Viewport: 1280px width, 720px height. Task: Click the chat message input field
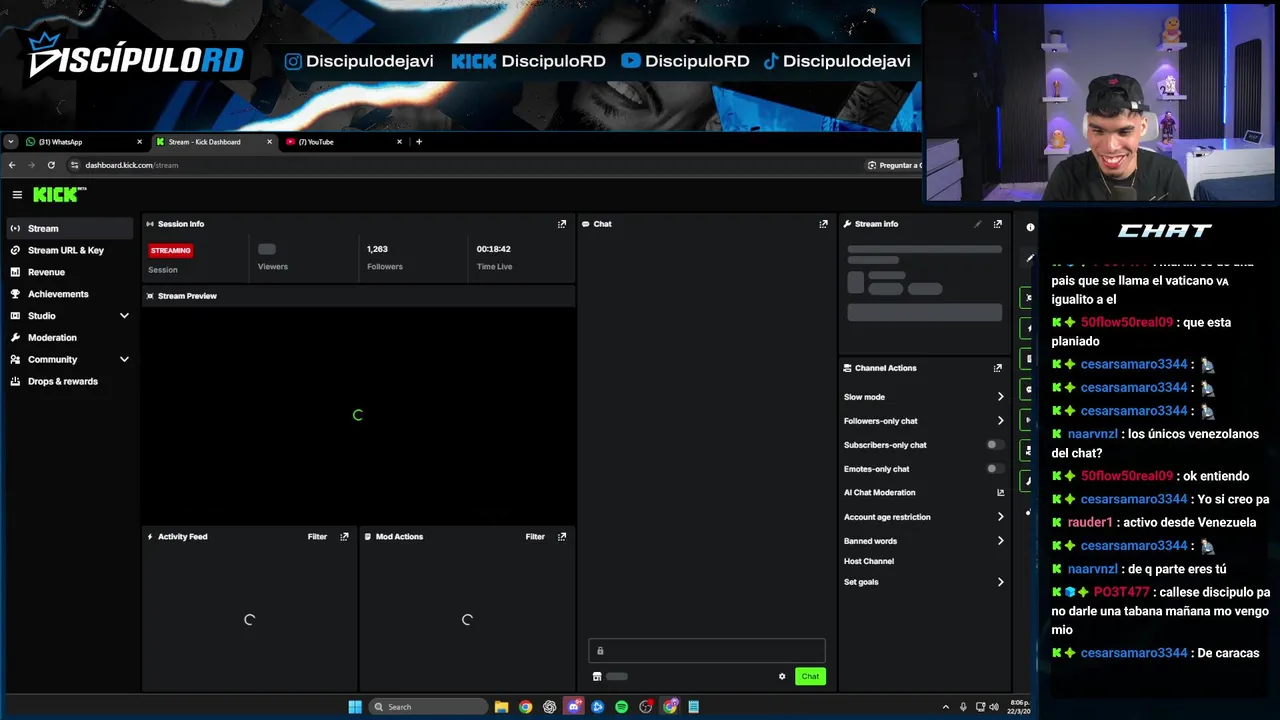tap(707, 651)
